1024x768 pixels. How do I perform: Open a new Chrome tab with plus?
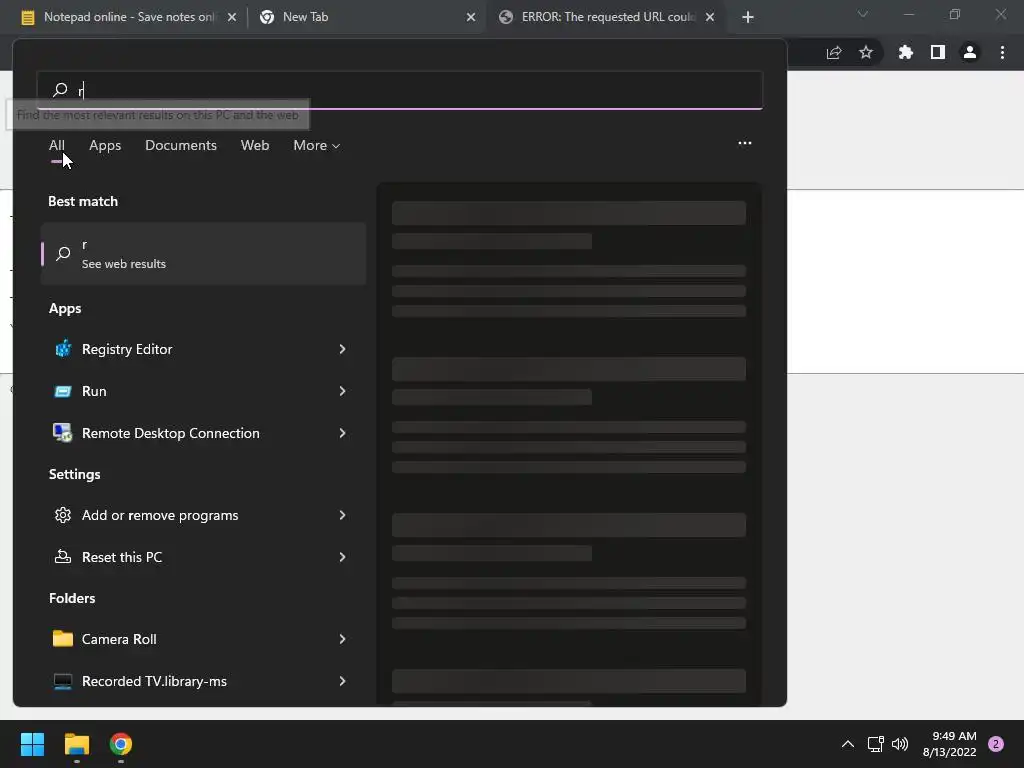[748, 17]
